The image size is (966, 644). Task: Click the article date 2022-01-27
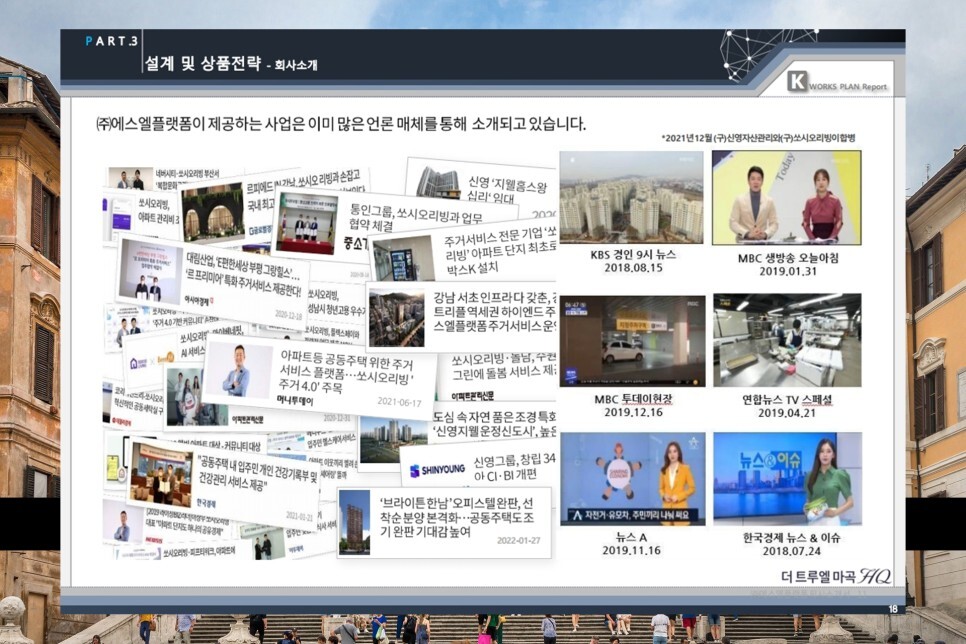tap(518, 540)
